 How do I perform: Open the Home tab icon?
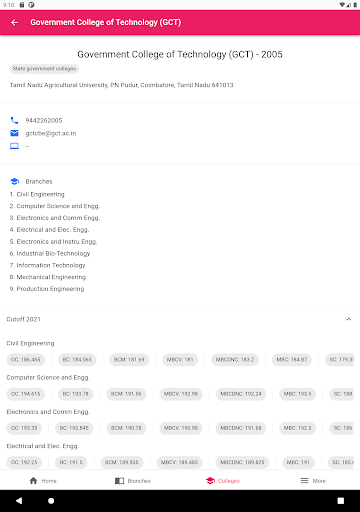pyautogui.click(x=33, y=480)
